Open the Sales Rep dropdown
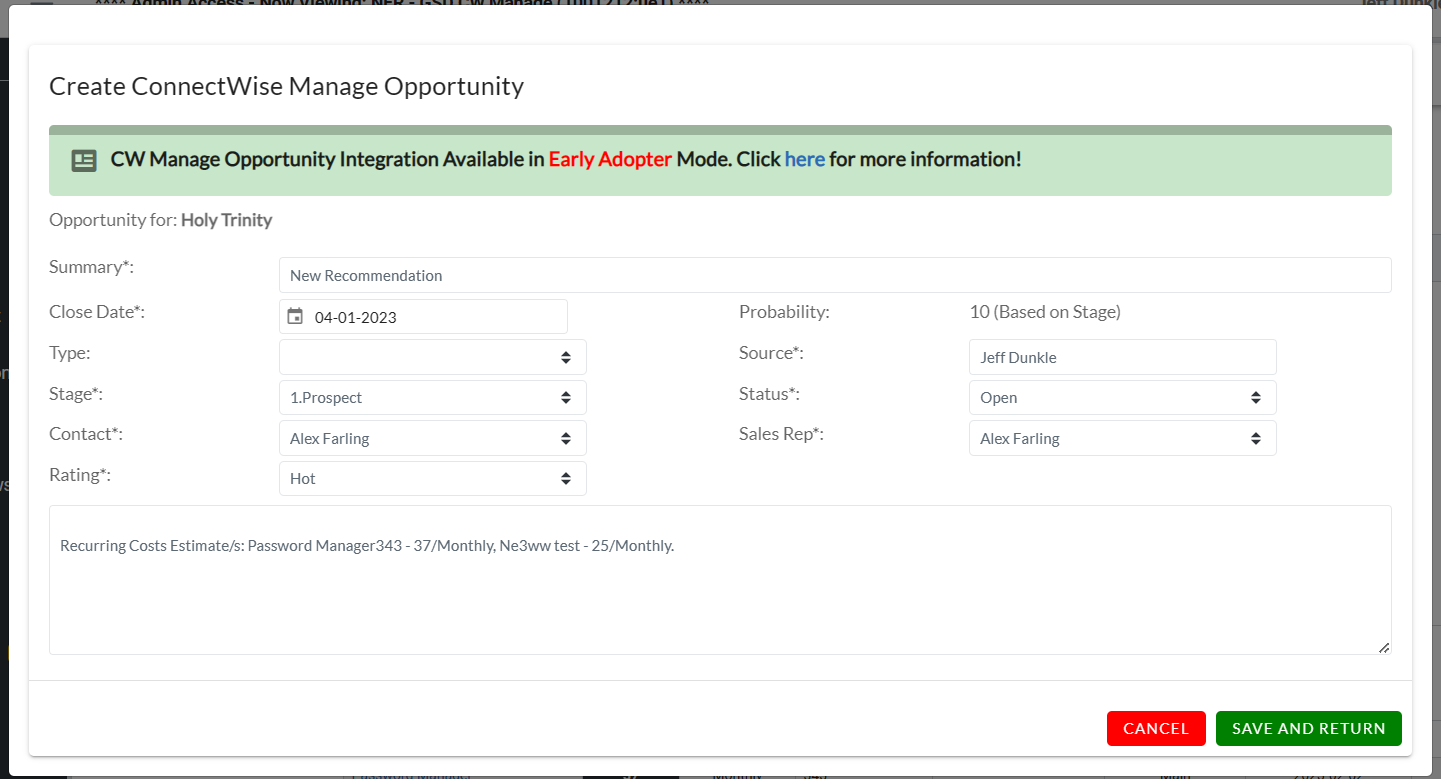Image resolution: width=1441 pixels, height=779 pixels. click(x=1122, y=438)
